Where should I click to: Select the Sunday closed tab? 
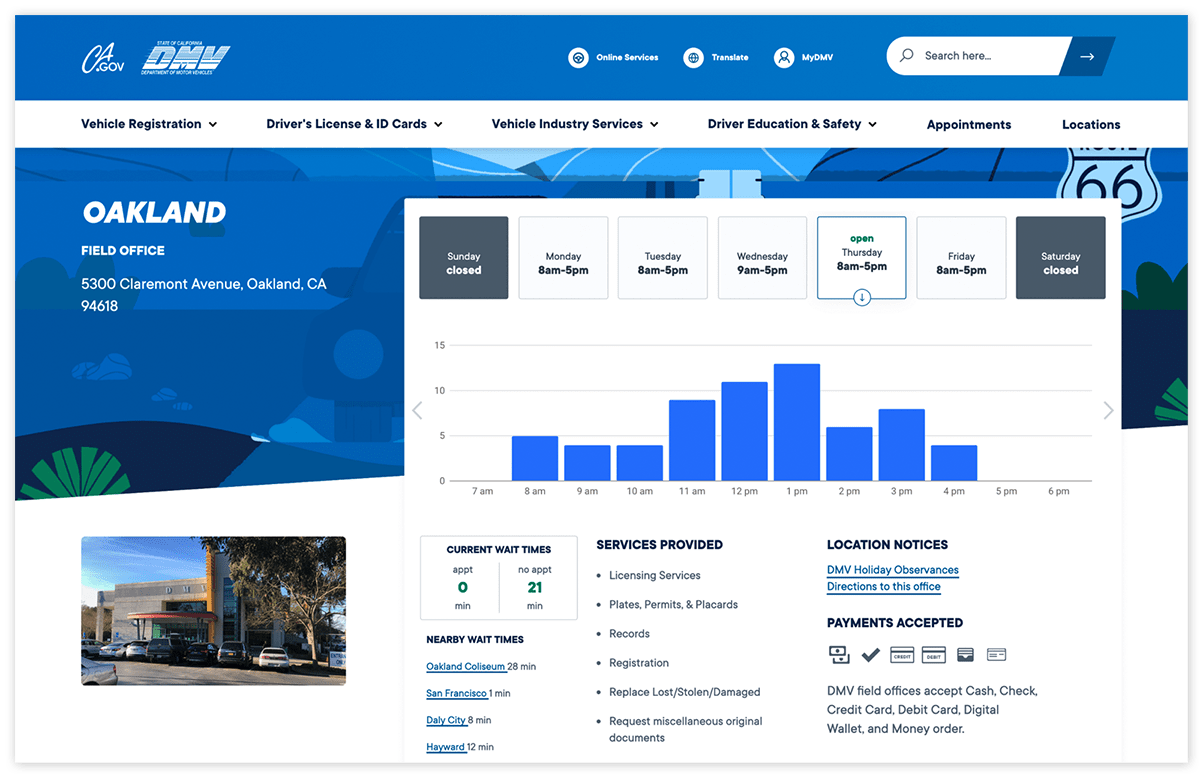pos(464,258)
